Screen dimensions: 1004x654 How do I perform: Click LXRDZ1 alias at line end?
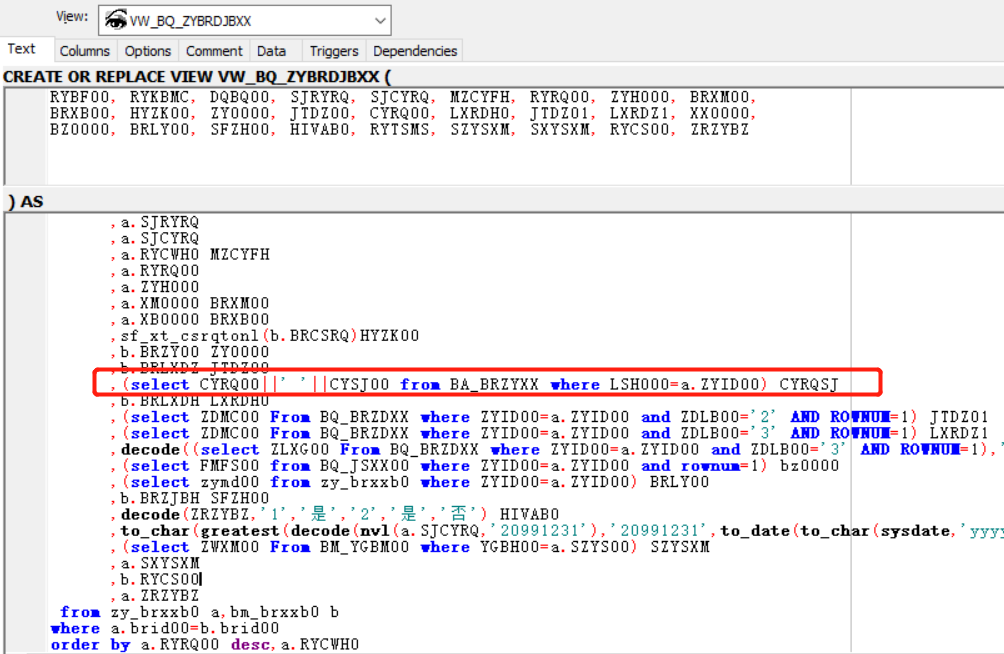959,433
